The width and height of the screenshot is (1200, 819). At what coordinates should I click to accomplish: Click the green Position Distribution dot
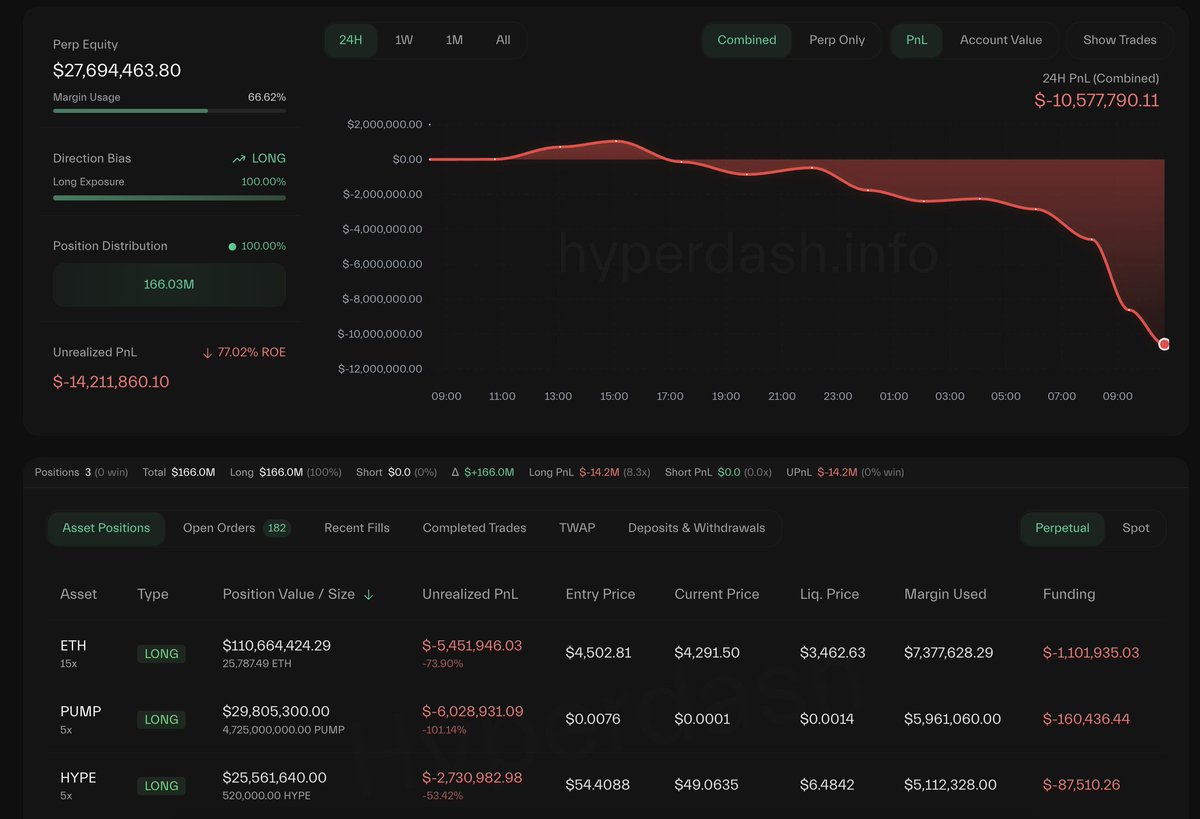click(x=232, y=246)
